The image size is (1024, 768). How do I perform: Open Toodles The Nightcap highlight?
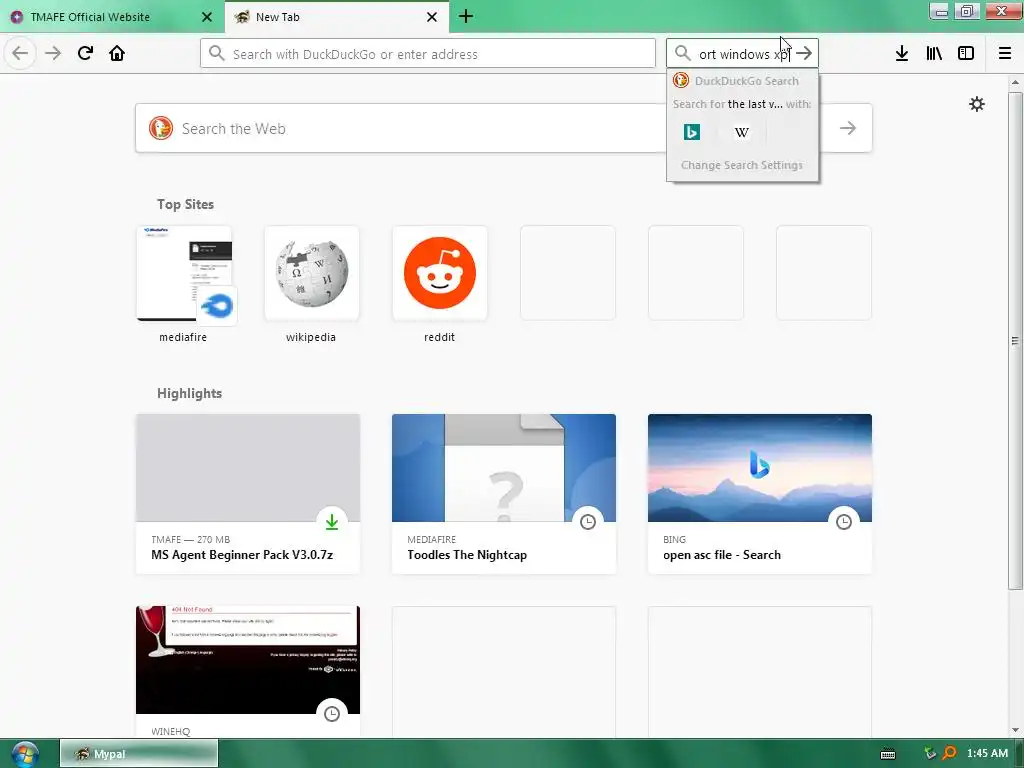(x=504, y=494)
